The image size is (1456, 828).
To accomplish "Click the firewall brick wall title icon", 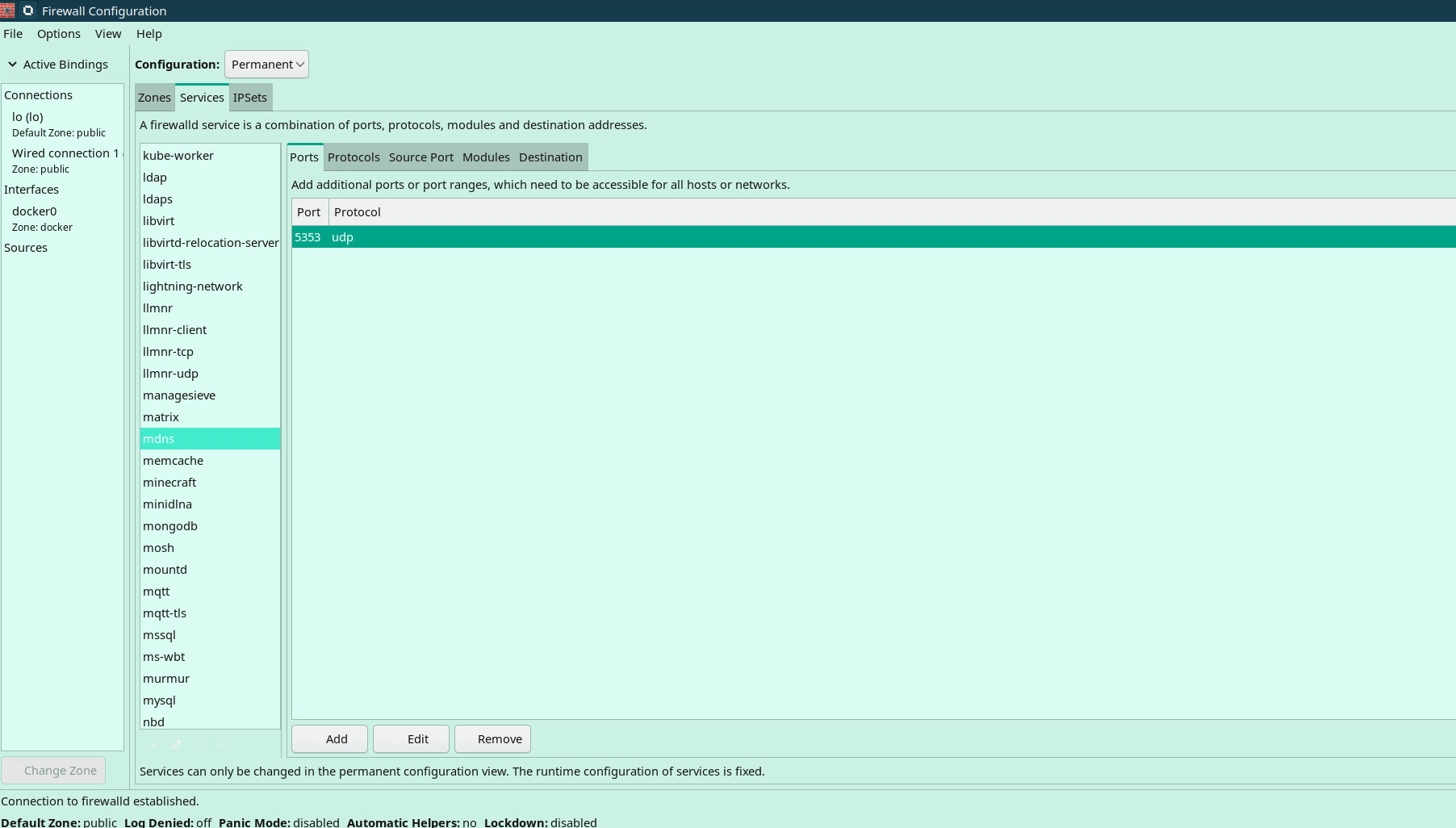I will pos(8,10).
